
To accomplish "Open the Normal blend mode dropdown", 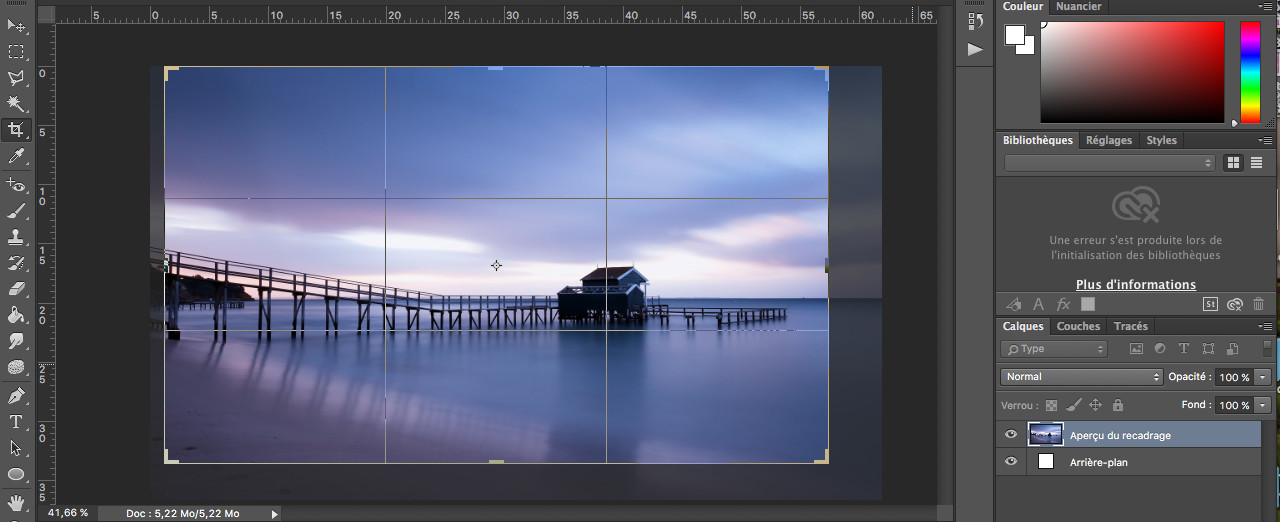I will pyautogui.click(x=1081, y=377).
